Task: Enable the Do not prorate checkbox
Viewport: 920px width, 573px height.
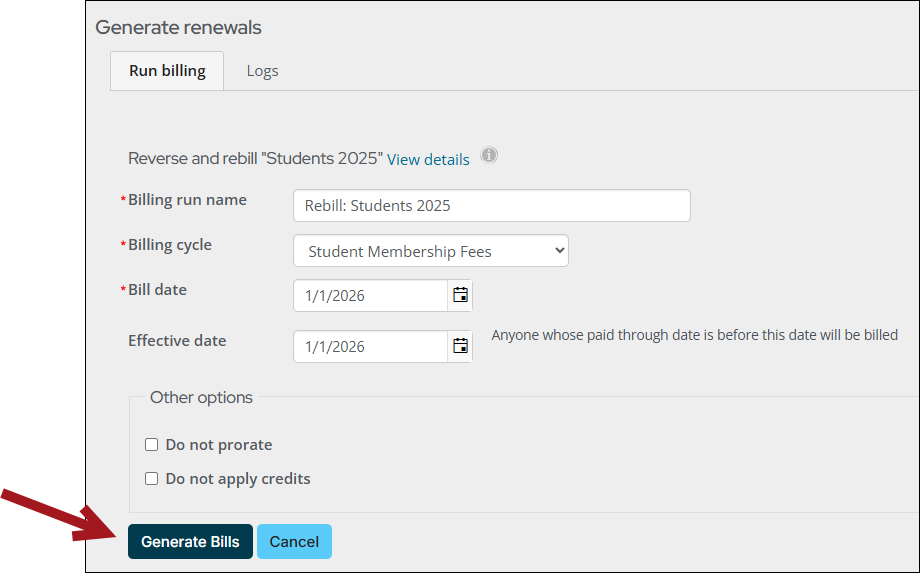Action: point(152,445)
